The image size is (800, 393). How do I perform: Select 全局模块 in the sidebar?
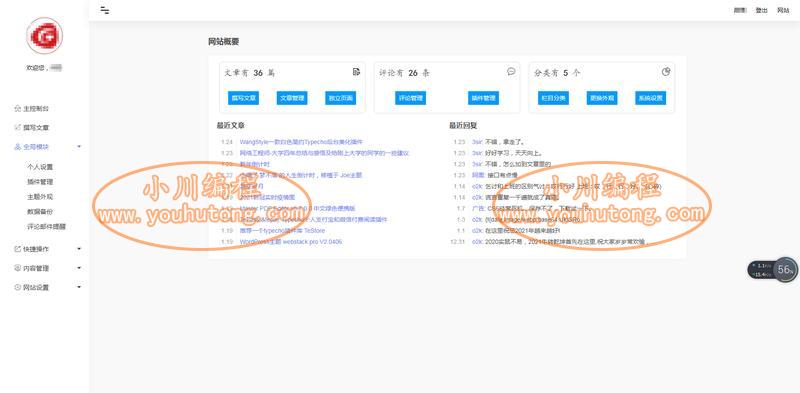(36, 147)
